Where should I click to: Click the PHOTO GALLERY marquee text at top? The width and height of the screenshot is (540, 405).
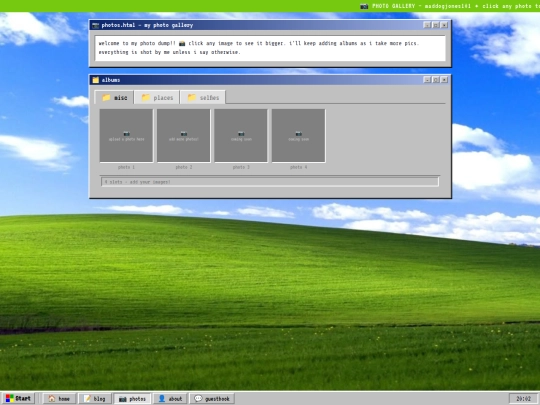tap(450, 6)
